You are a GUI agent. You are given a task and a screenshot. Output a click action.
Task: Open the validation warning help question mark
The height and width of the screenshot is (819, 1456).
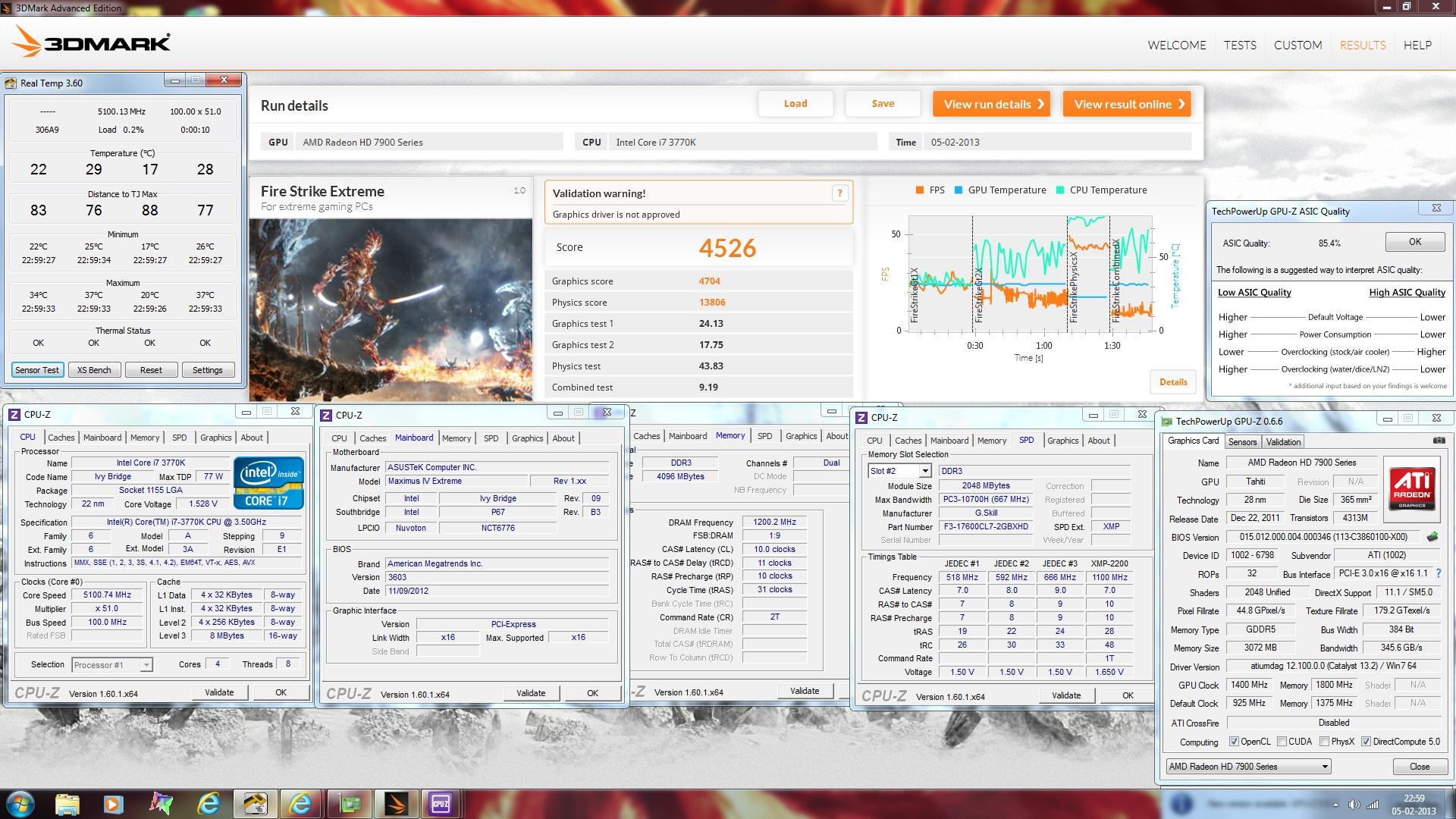(839, 193)
